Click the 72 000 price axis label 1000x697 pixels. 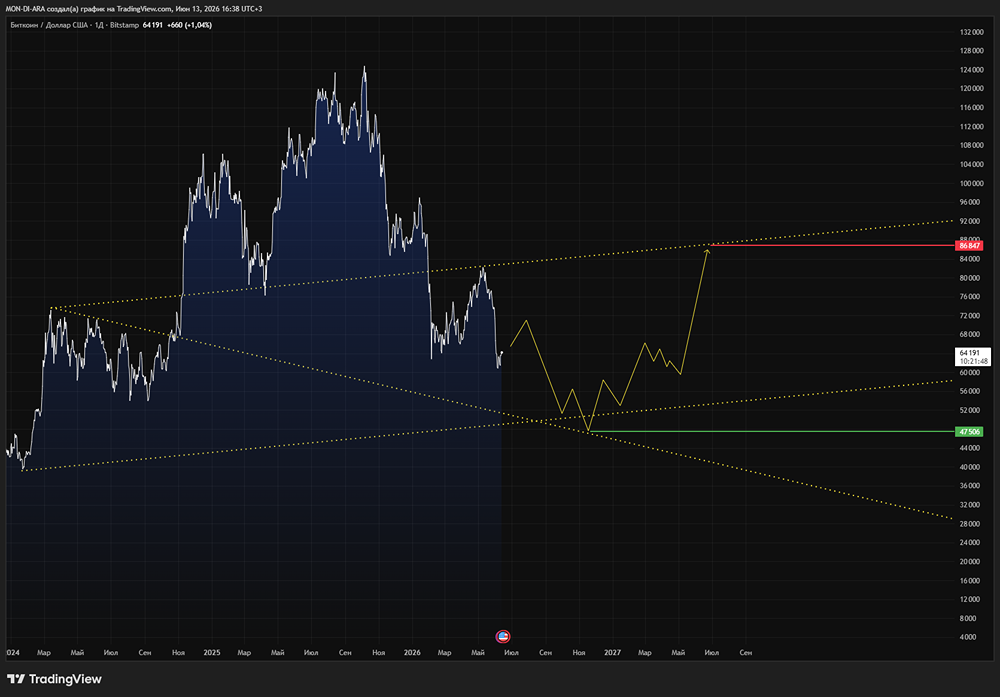click(969, 316)
